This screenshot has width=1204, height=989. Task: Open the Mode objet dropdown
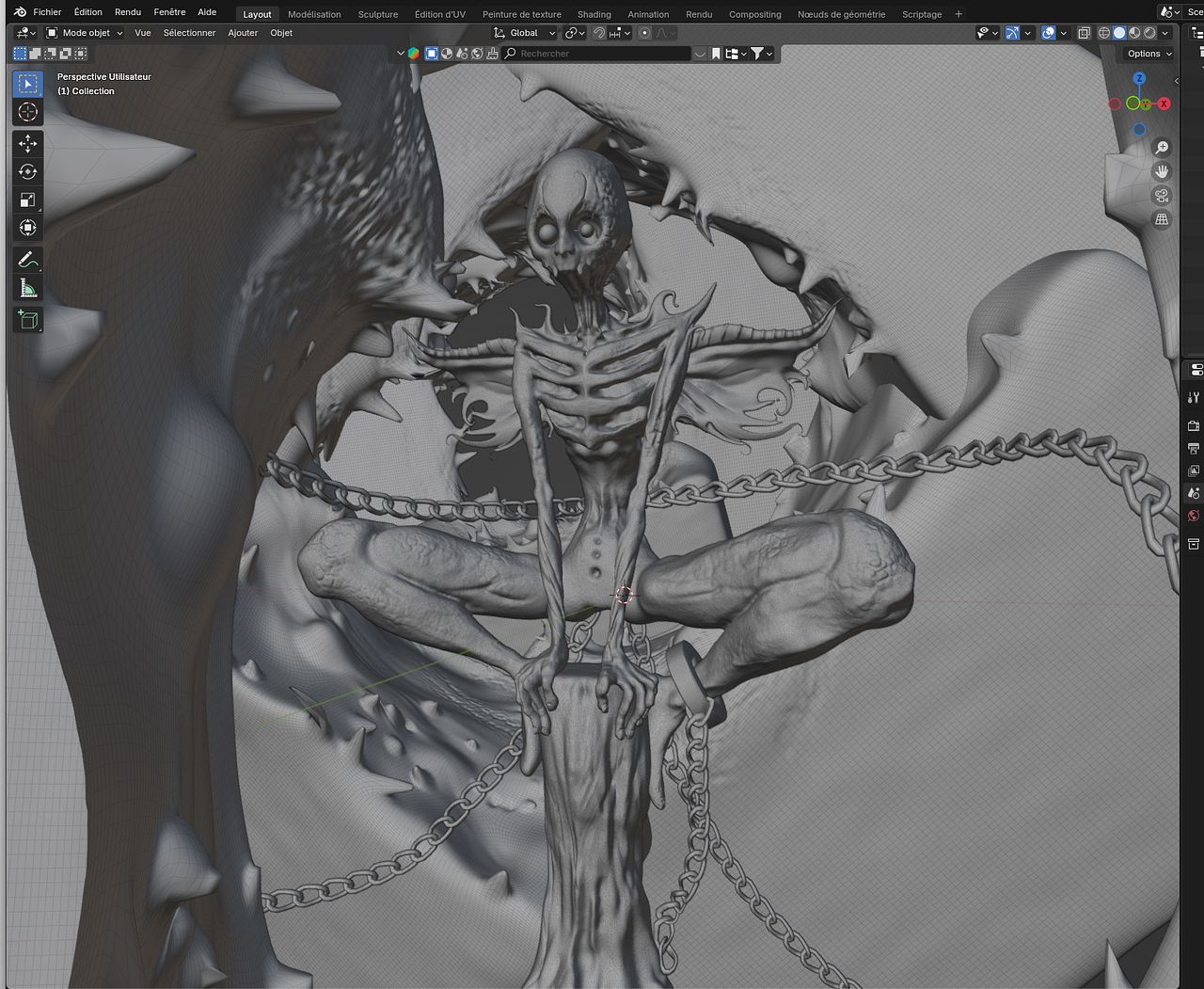pyautogui.click(x=86, y=33)
